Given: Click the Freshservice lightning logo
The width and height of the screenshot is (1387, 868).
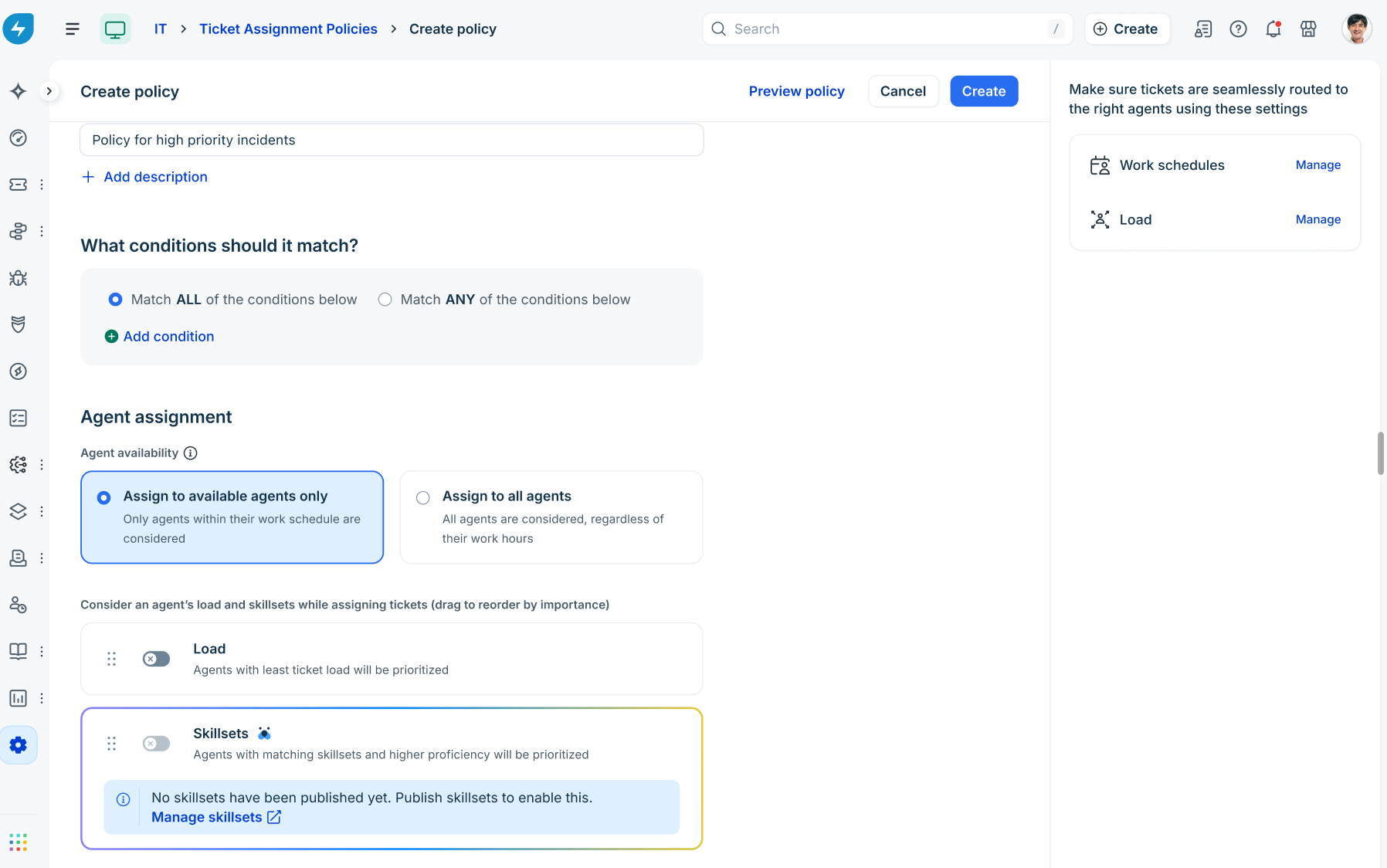Looking at the screenshot, I should click(x=19, y=29).
